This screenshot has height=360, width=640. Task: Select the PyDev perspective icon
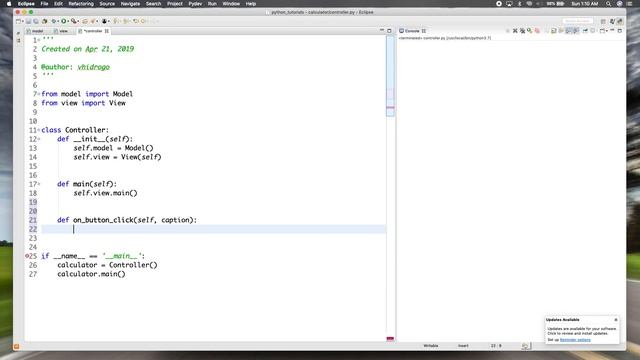[612, 21]
